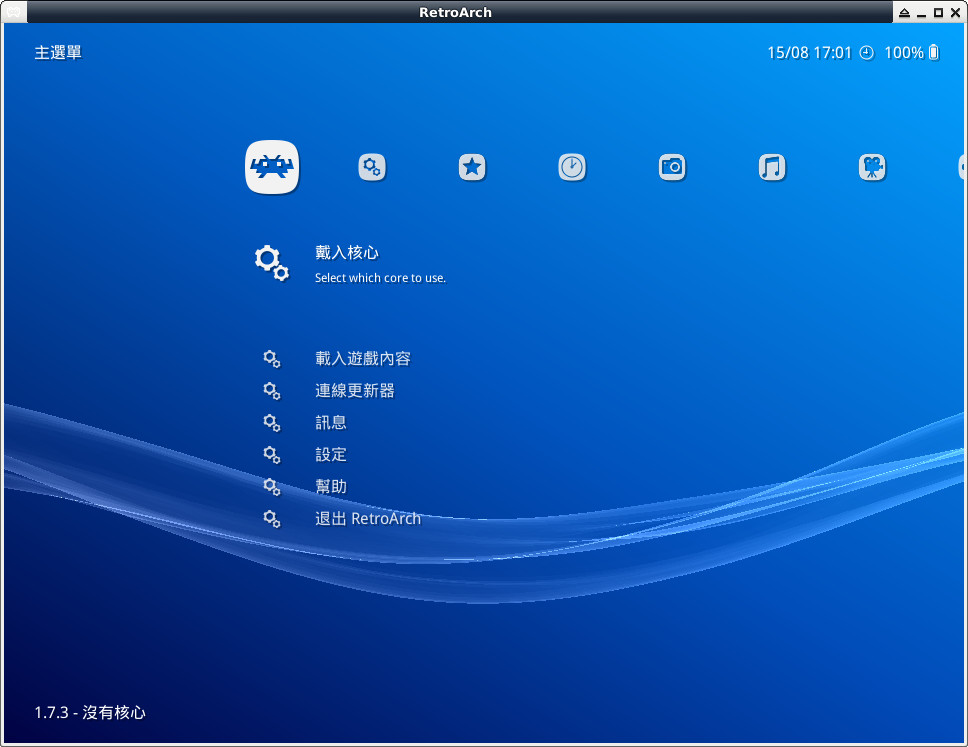Open the 連線更新器 menu entry
Screen dimensions: 968x747
pyautogui.click(x=354, y=391)
